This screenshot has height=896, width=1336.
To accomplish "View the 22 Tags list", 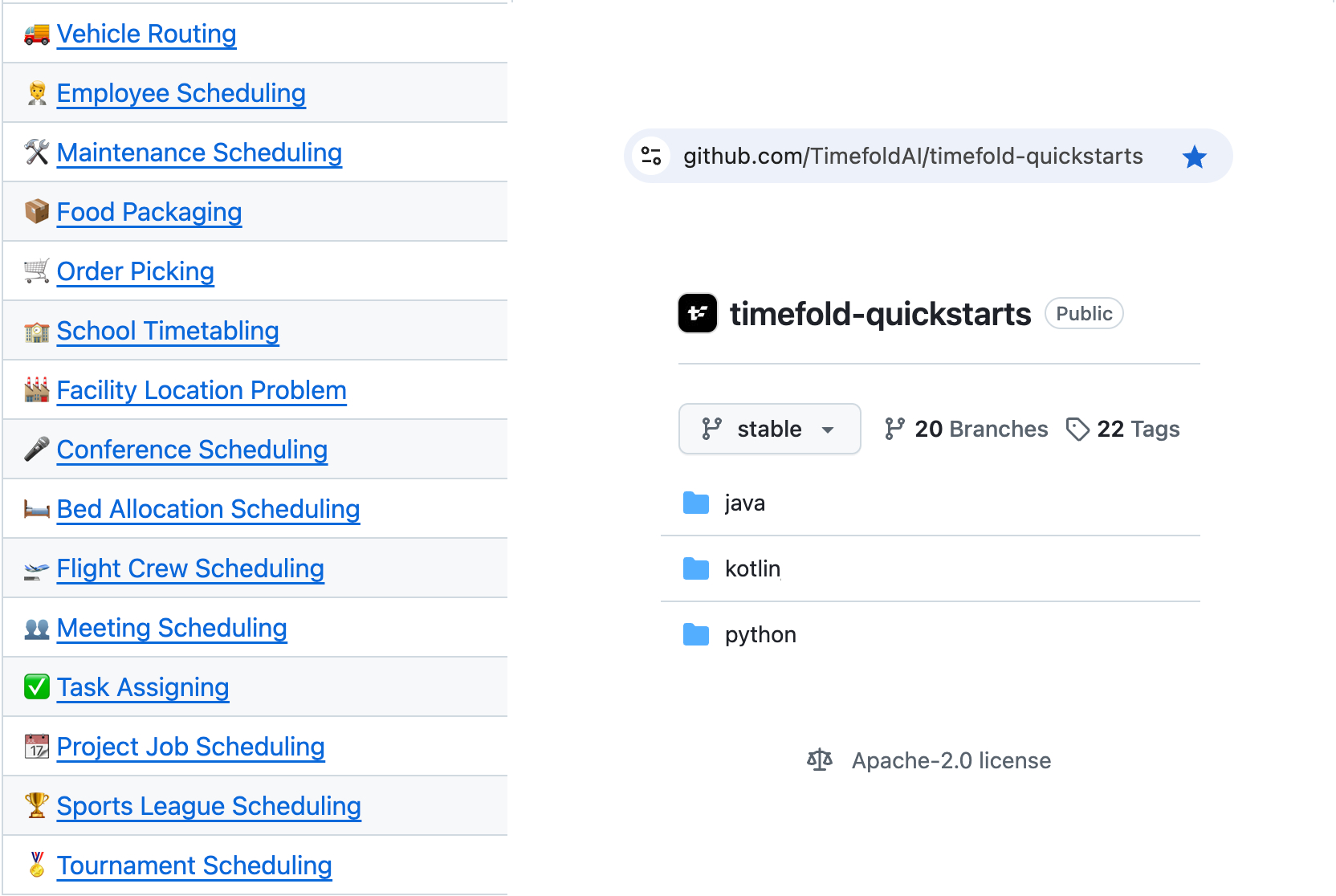I will 1138,429.
